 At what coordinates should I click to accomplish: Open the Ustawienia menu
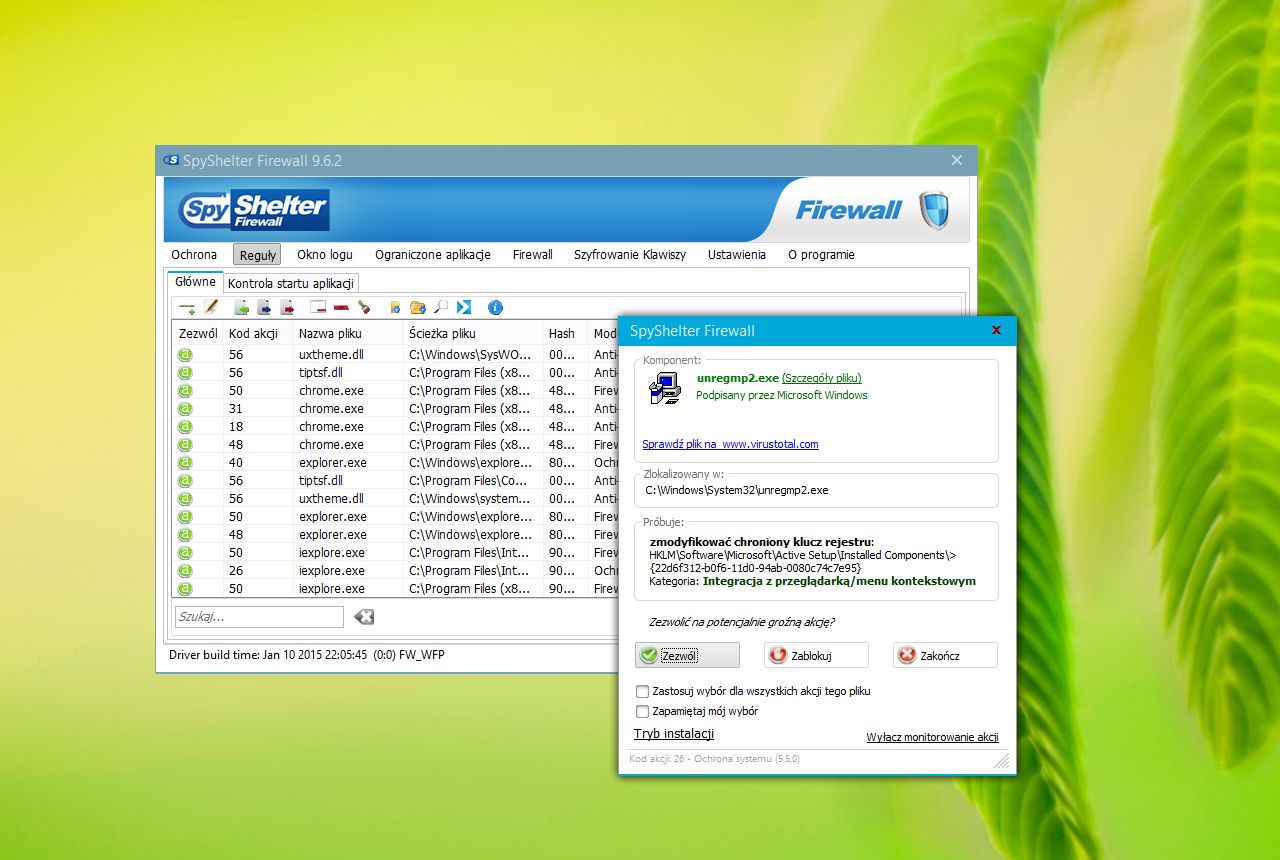tap(737, 254)
